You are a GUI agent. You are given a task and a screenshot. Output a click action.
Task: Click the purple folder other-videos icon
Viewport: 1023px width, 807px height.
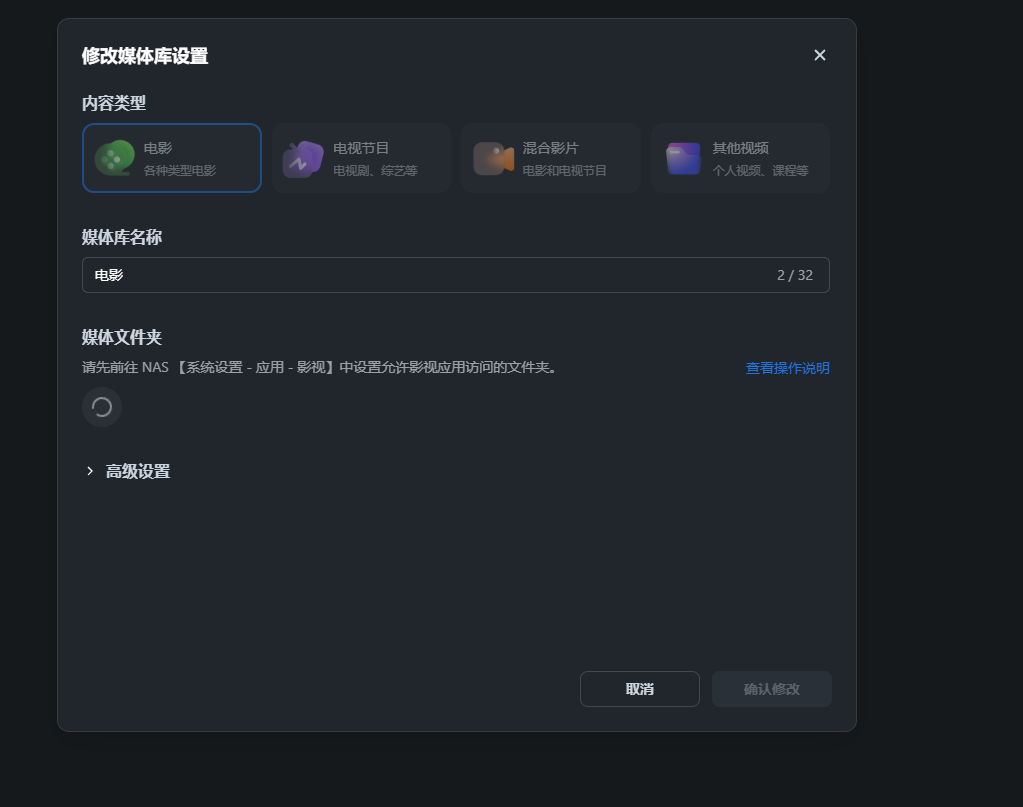click(683, 159)
